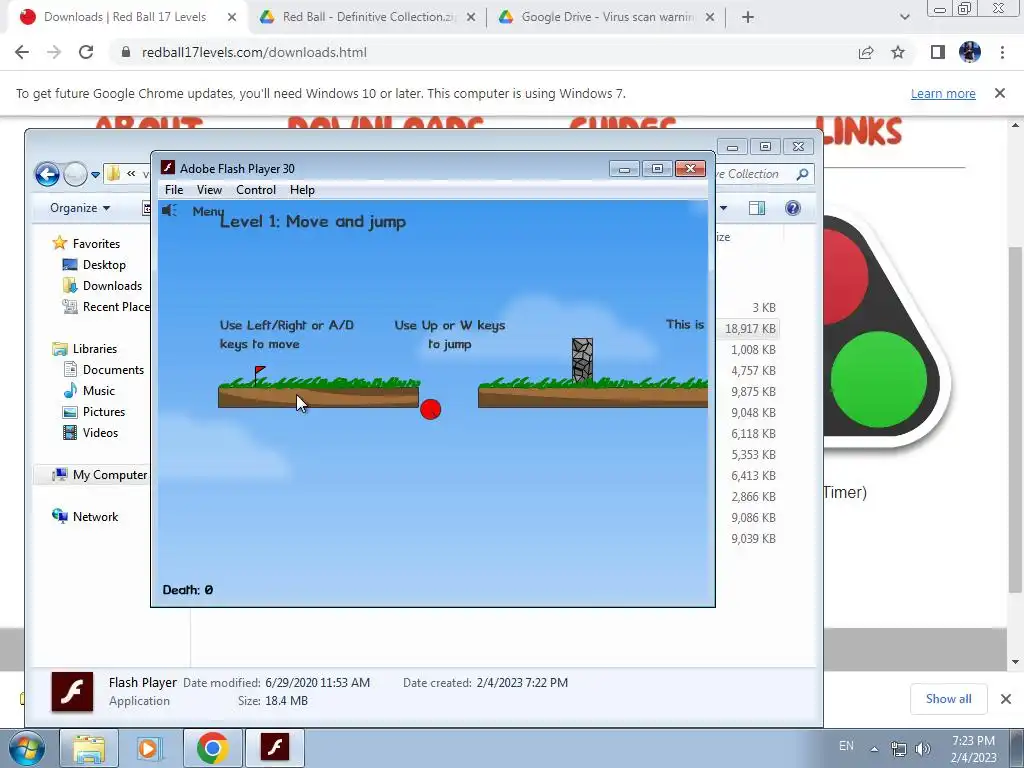Switch to Flash Player from the taskbar

click(275, 748)
